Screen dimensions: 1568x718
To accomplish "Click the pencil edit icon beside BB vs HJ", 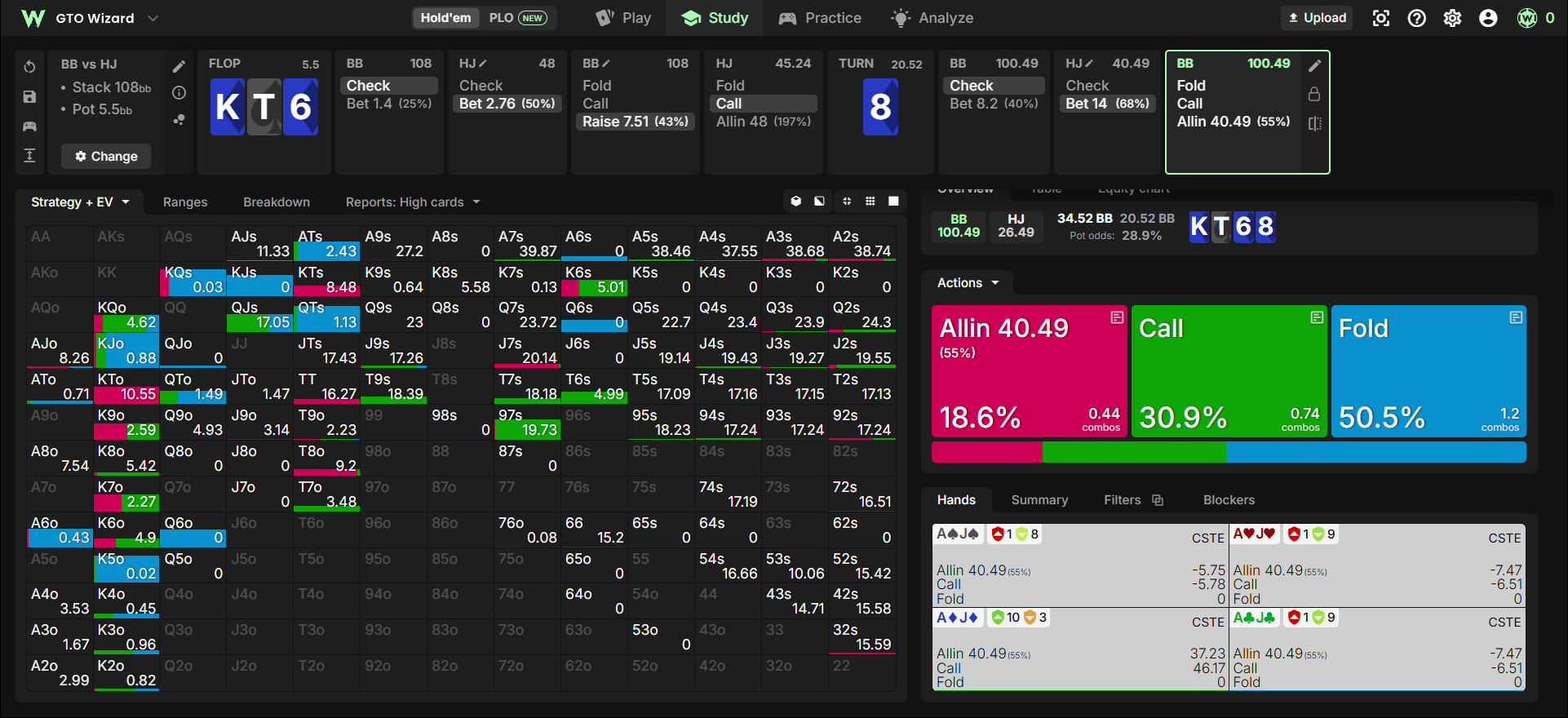I will (x=179, y=67).
